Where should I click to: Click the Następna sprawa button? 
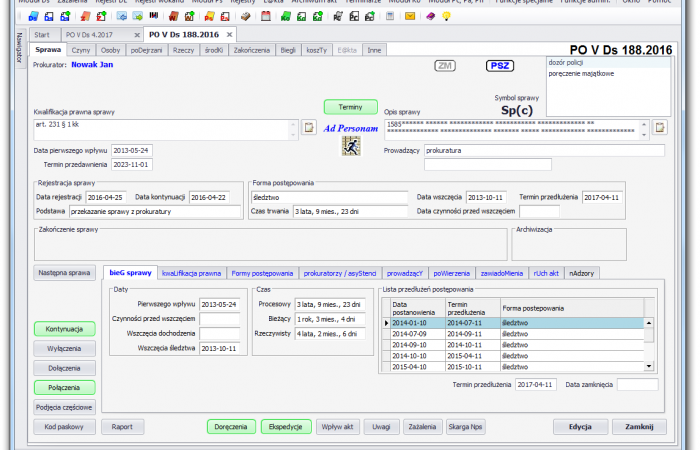point(64,273)
